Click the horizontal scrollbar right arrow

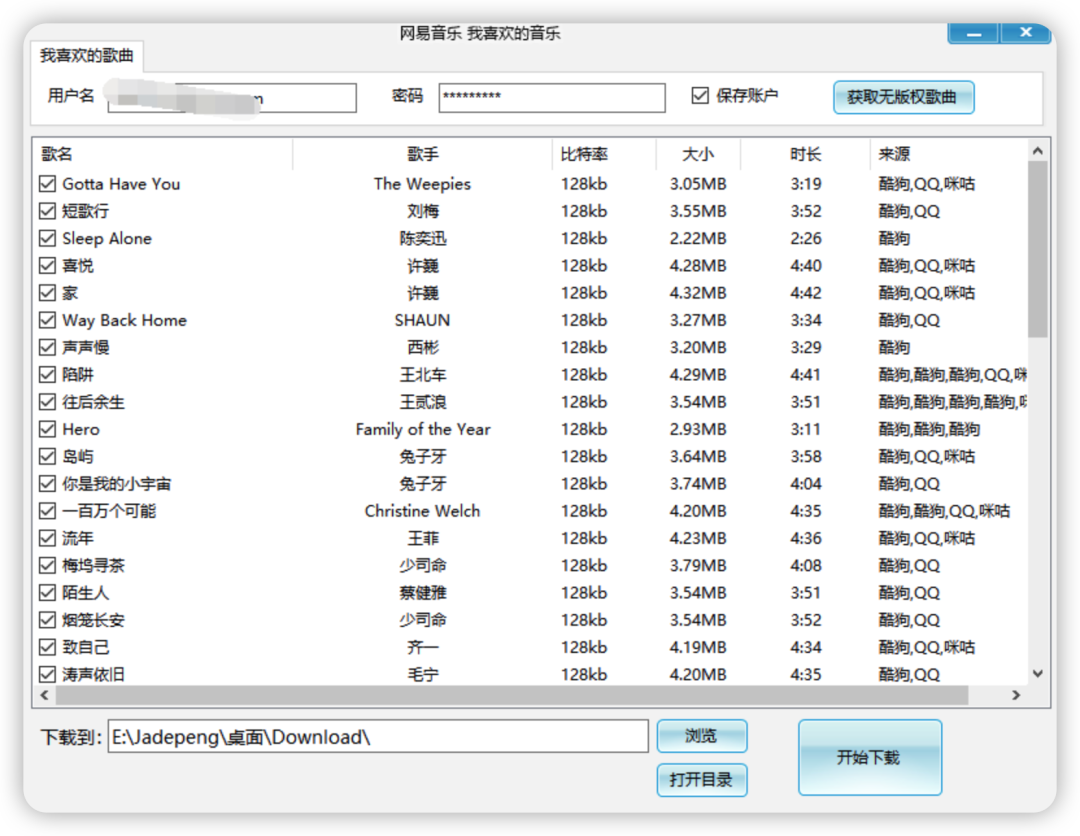pos(1018,695)
